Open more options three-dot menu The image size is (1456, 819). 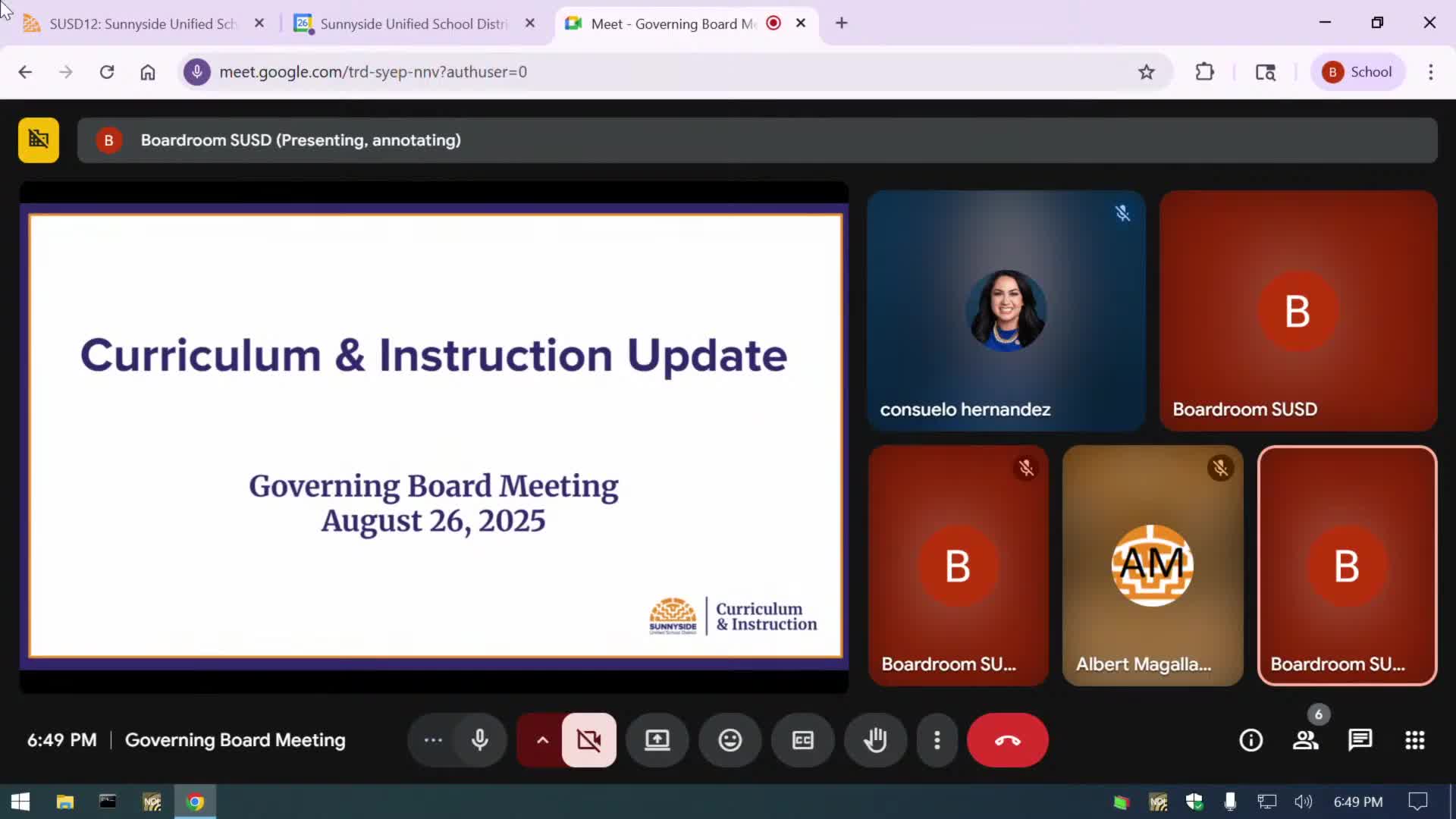click(937, 740)
